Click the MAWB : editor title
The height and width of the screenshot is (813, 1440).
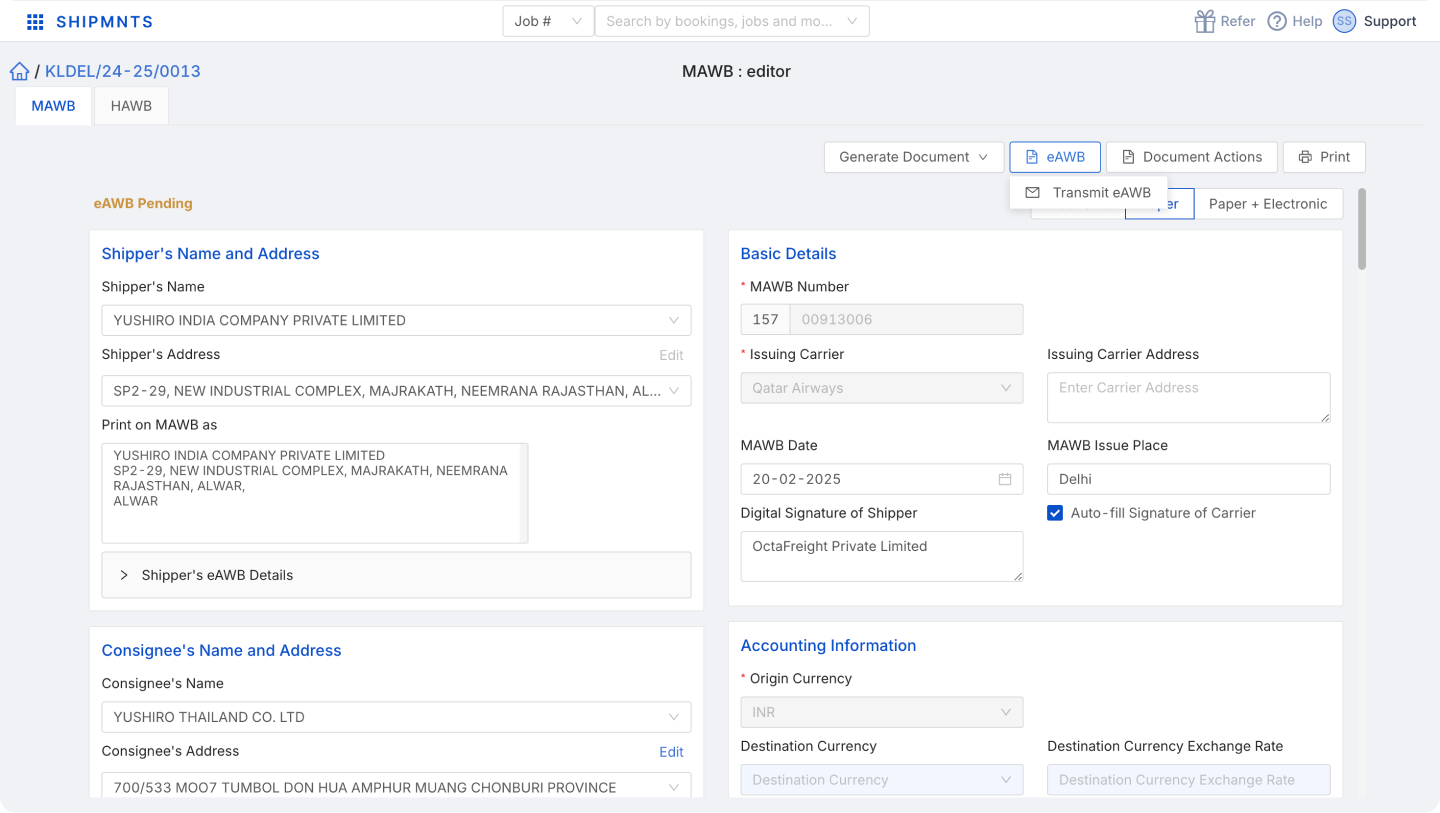coord(736,71)
